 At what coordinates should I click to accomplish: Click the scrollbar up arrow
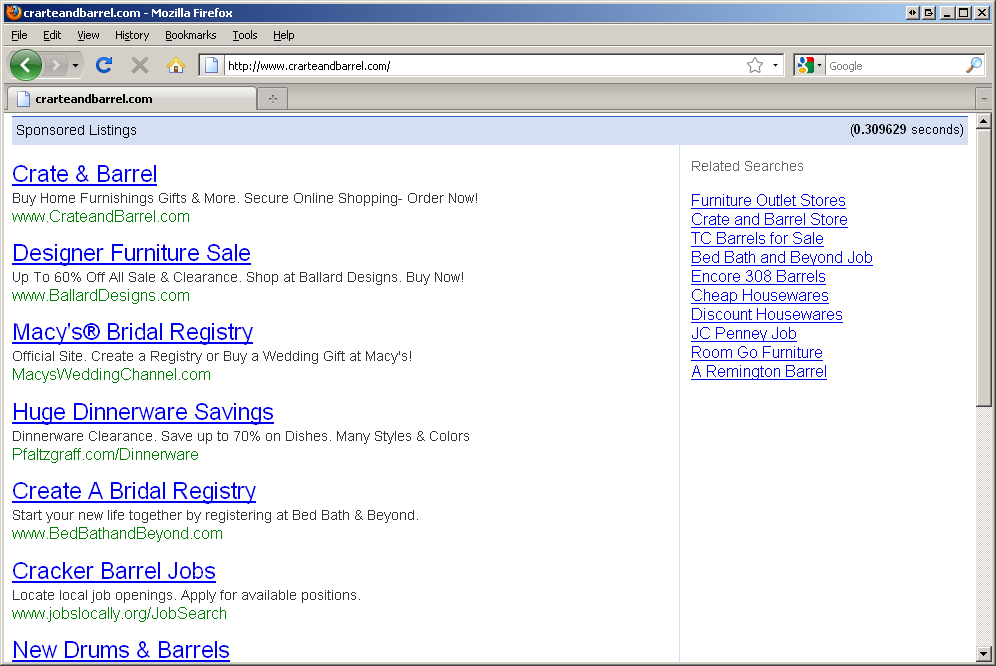984,121
